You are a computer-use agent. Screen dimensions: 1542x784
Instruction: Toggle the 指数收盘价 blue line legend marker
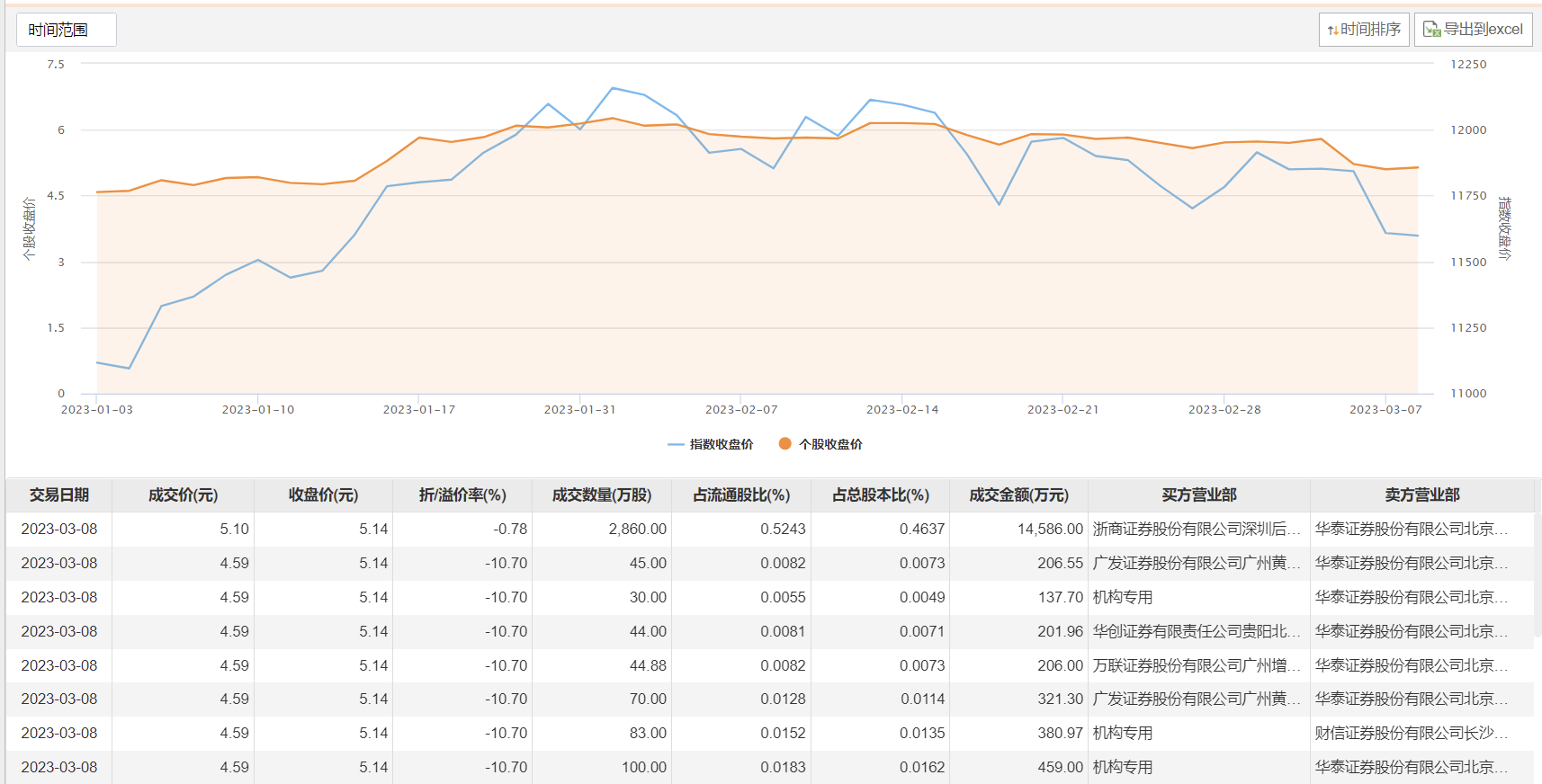pyautogui.click(x=676, y=444)
